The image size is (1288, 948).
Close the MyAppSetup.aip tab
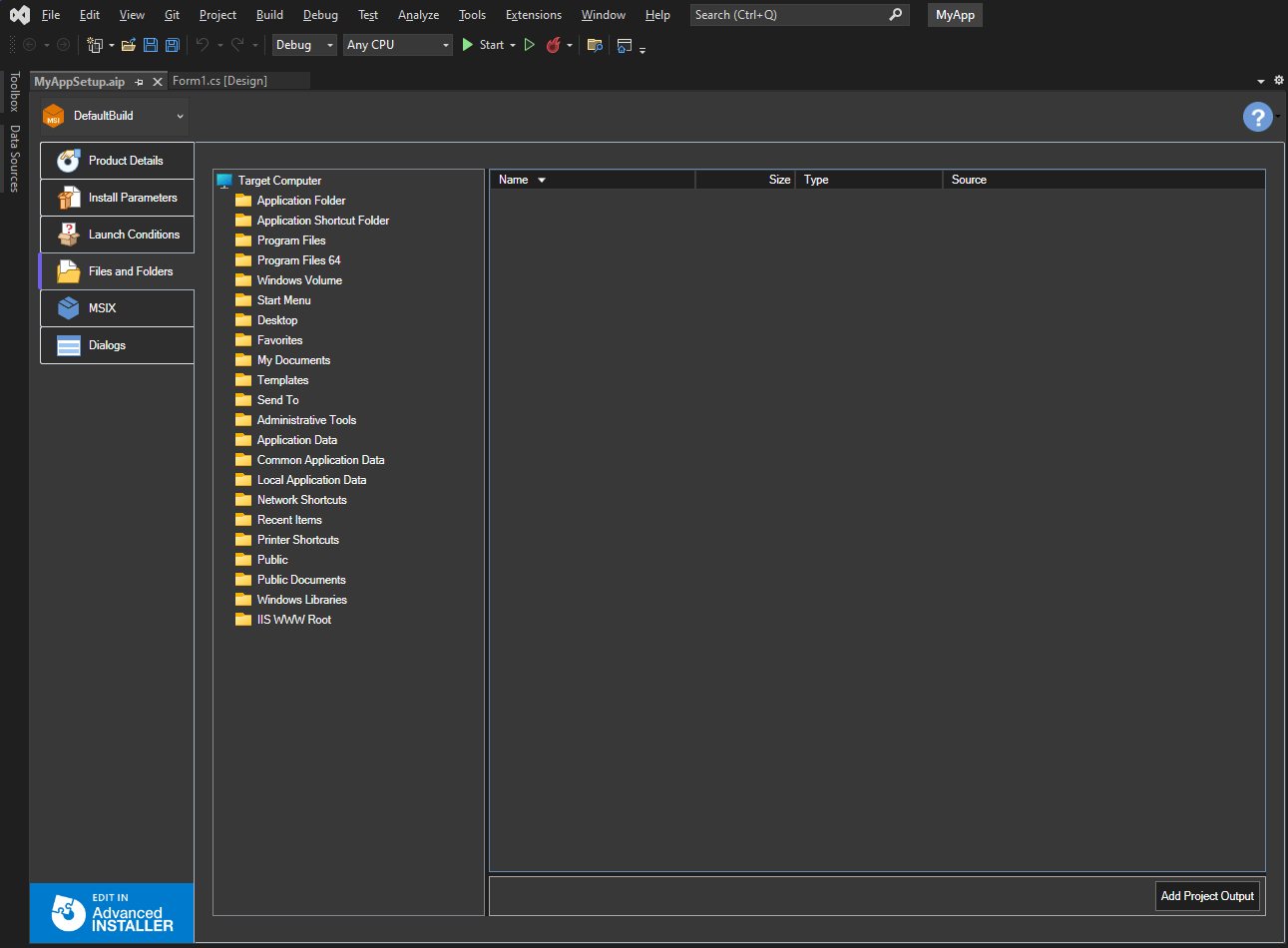[158, 82]
